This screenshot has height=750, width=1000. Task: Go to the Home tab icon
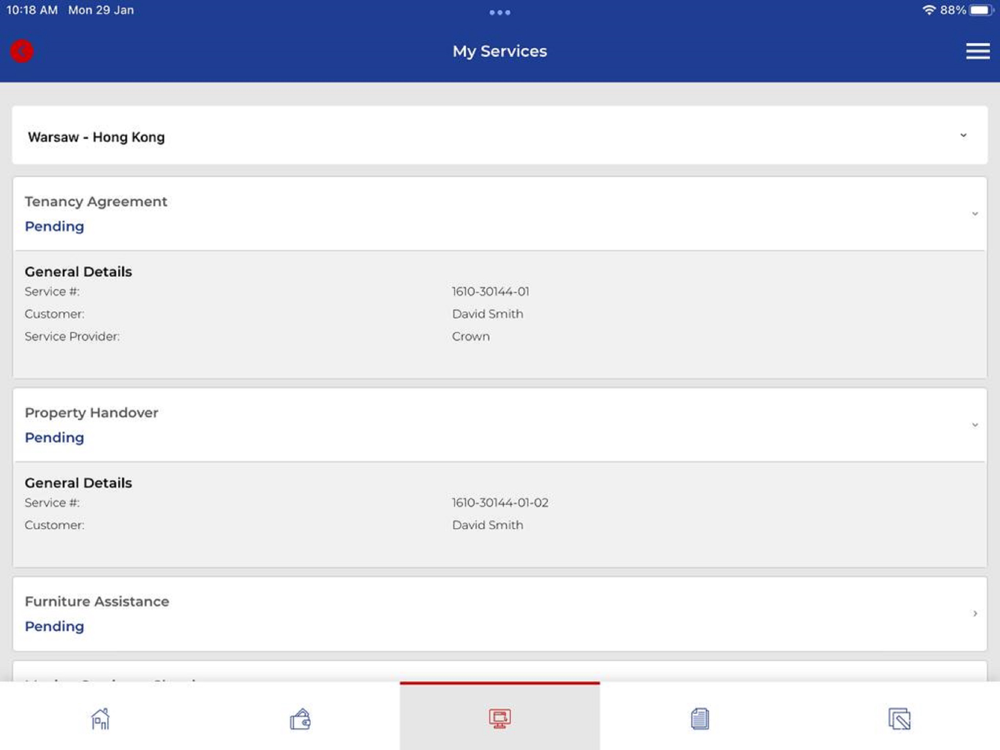[x=100, y=719]
